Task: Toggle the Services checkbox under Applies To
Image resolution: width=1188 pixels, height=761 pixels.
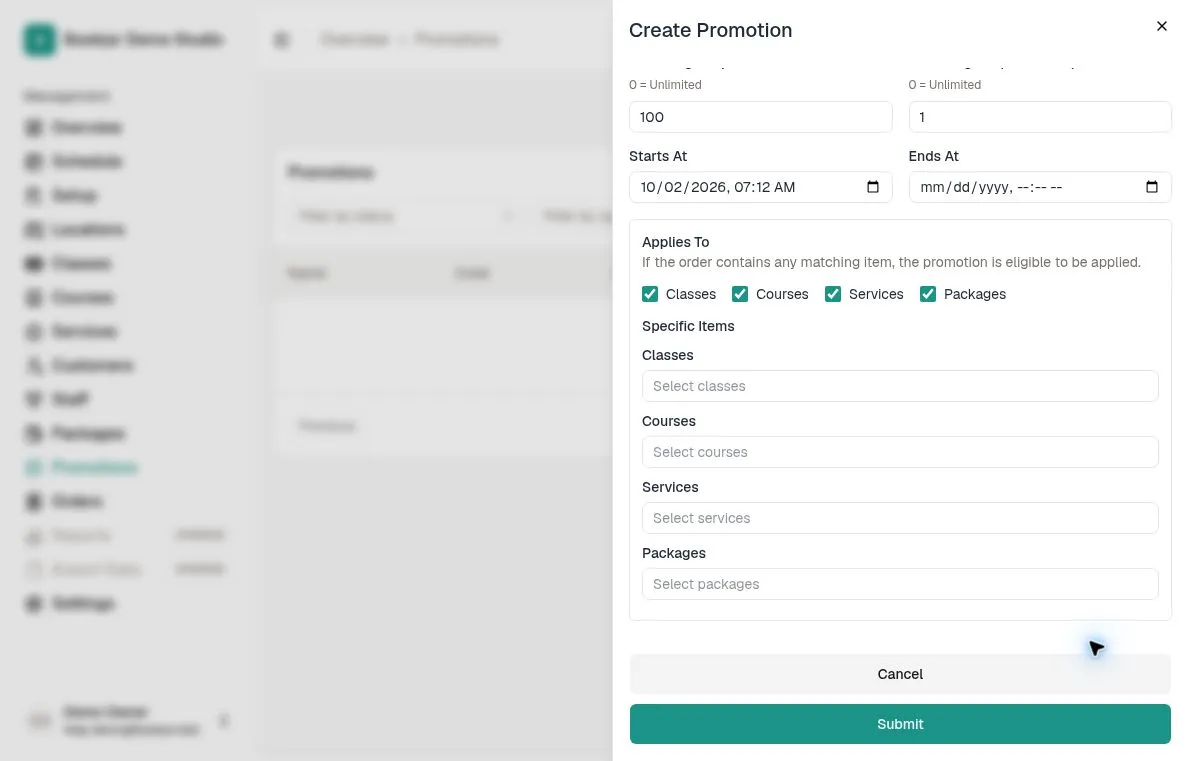Action: (x=833, y=294)
